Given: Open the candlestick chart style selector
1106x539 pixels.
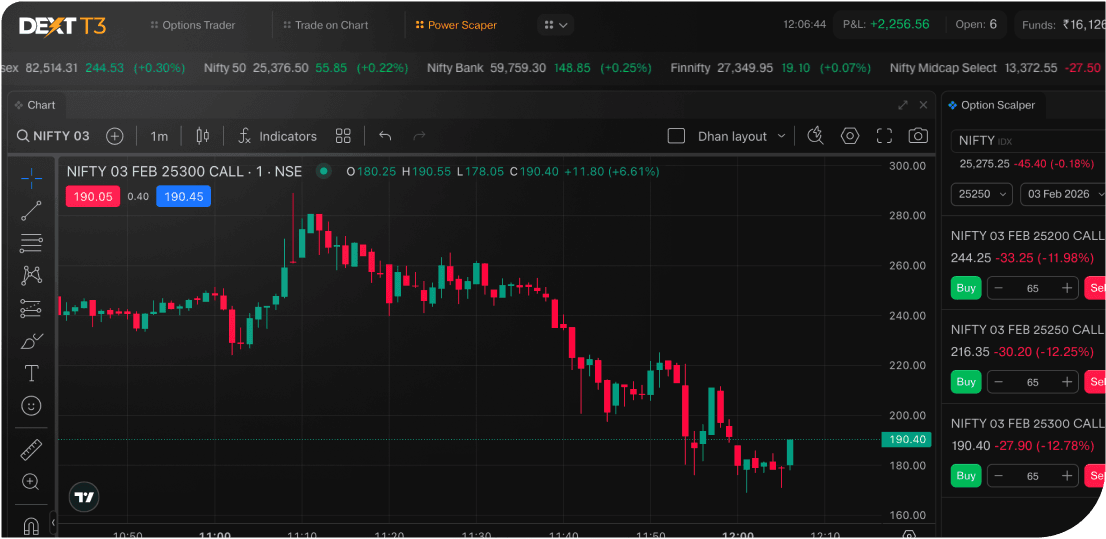Looking at the screenshot, I should coord(204,136).
